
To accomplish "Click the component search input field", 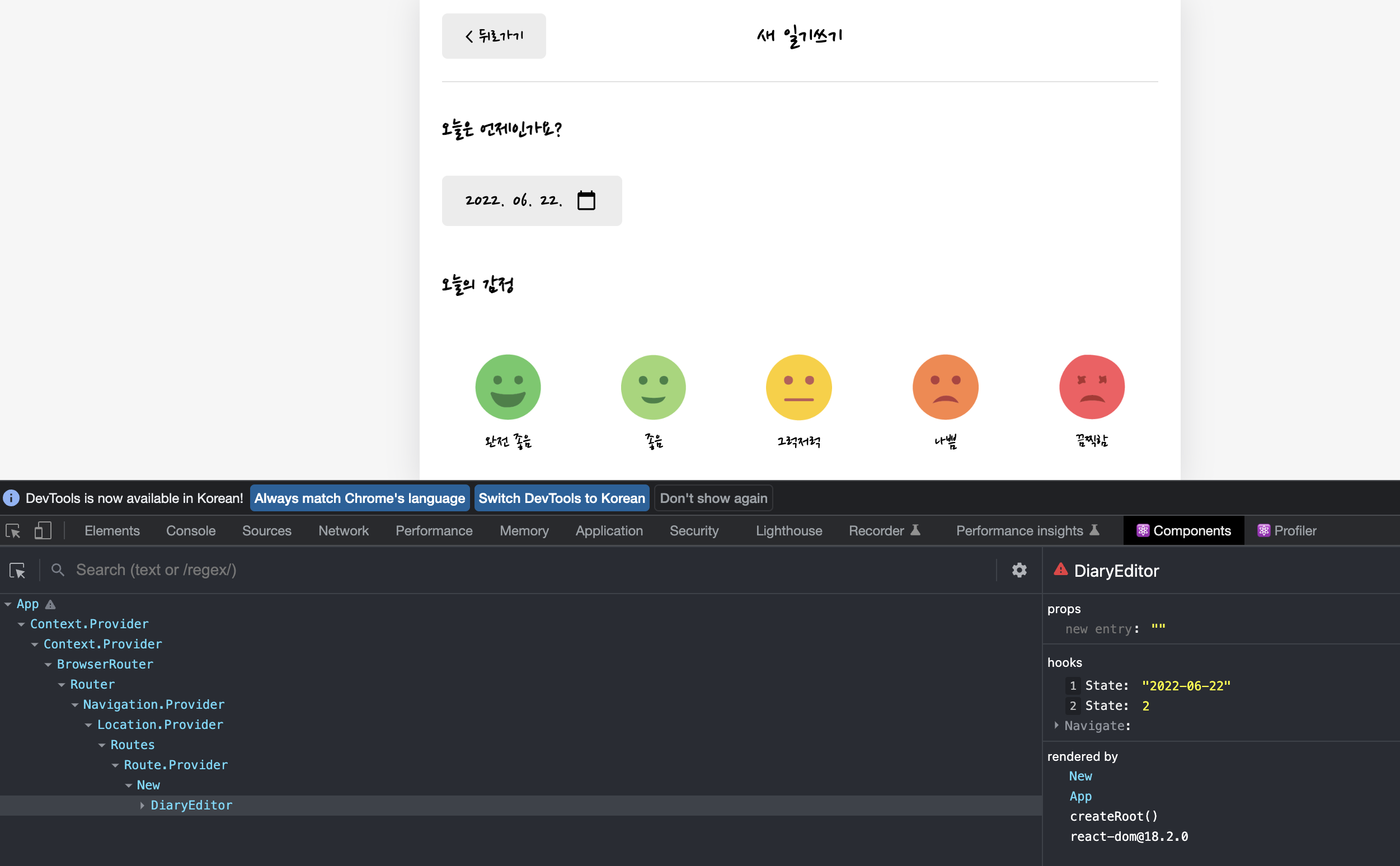I will coord(515,571).
